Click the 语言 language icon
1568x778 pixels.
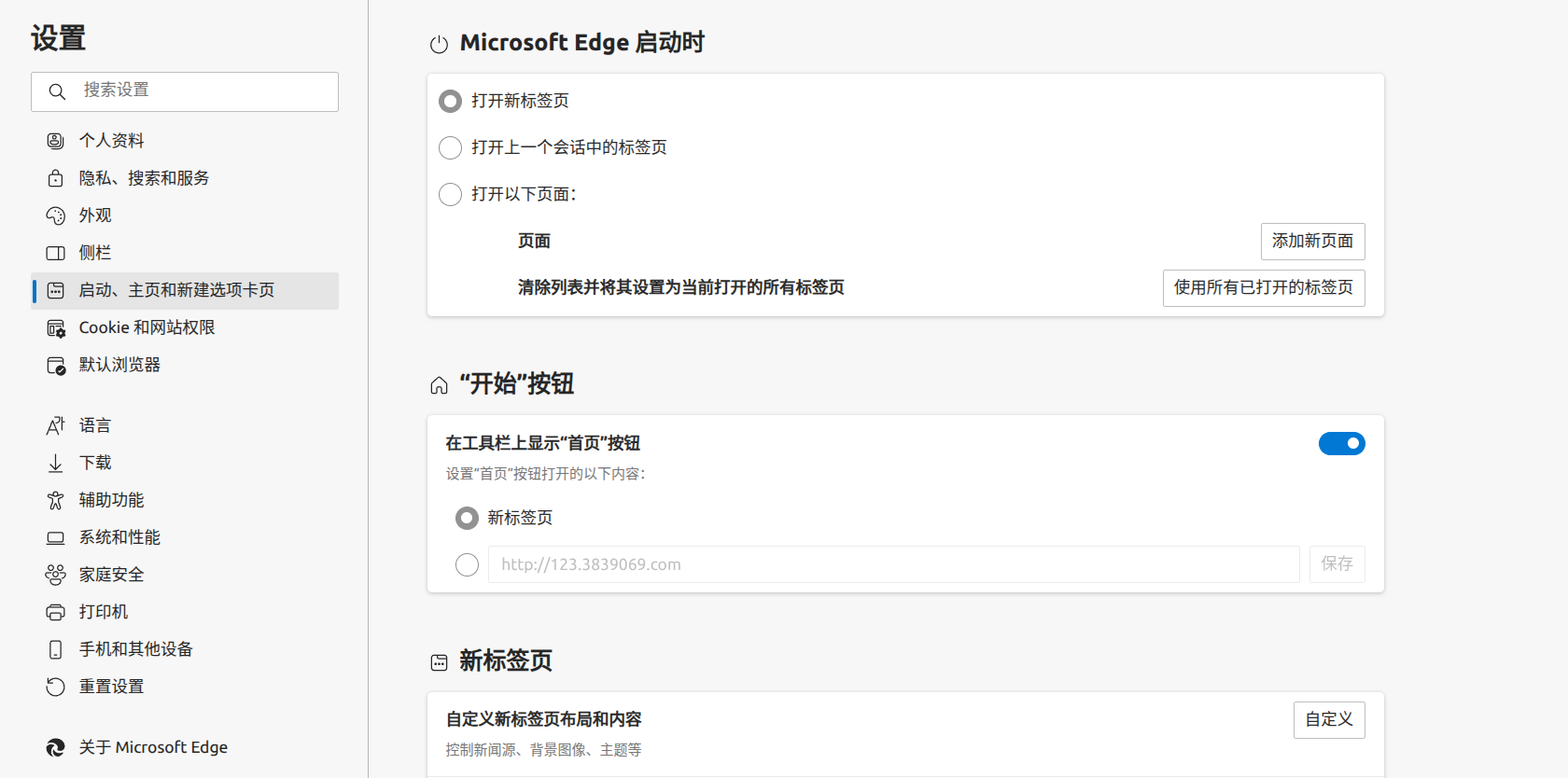point(56,425)
